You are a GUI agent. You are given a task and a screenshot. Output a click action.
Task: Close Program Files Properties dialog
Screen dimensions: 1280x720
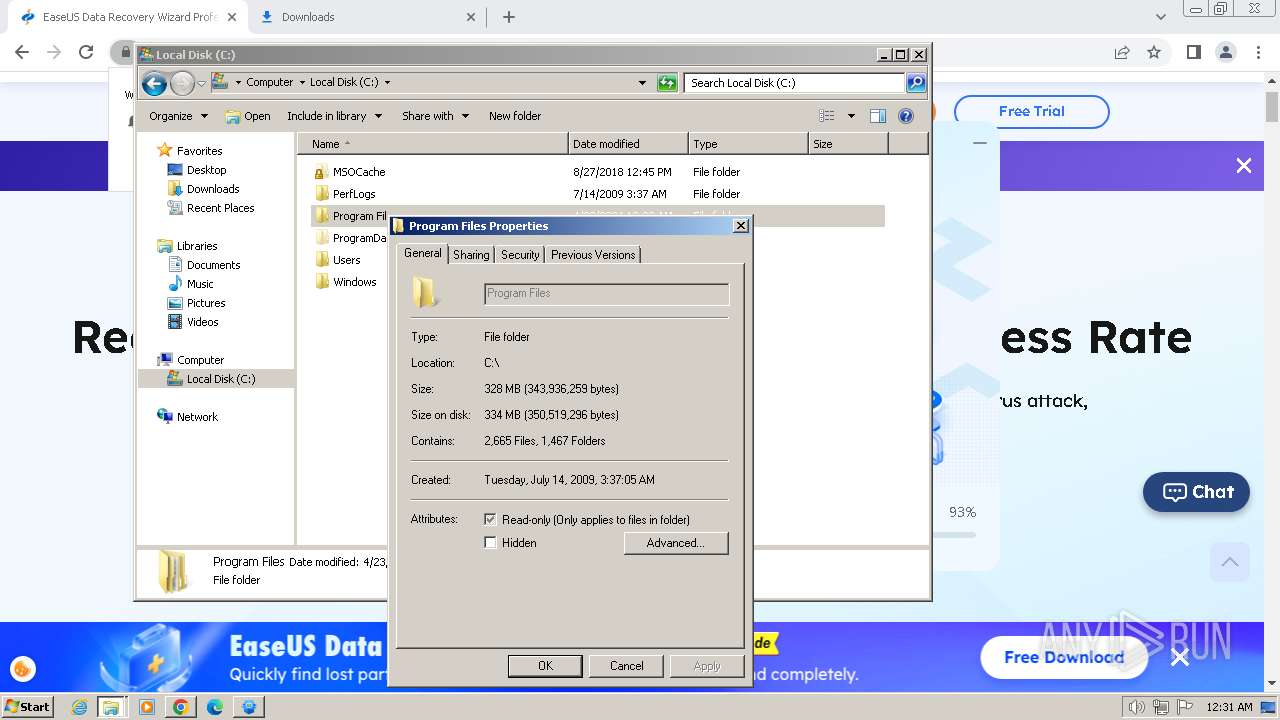(741, 226)
